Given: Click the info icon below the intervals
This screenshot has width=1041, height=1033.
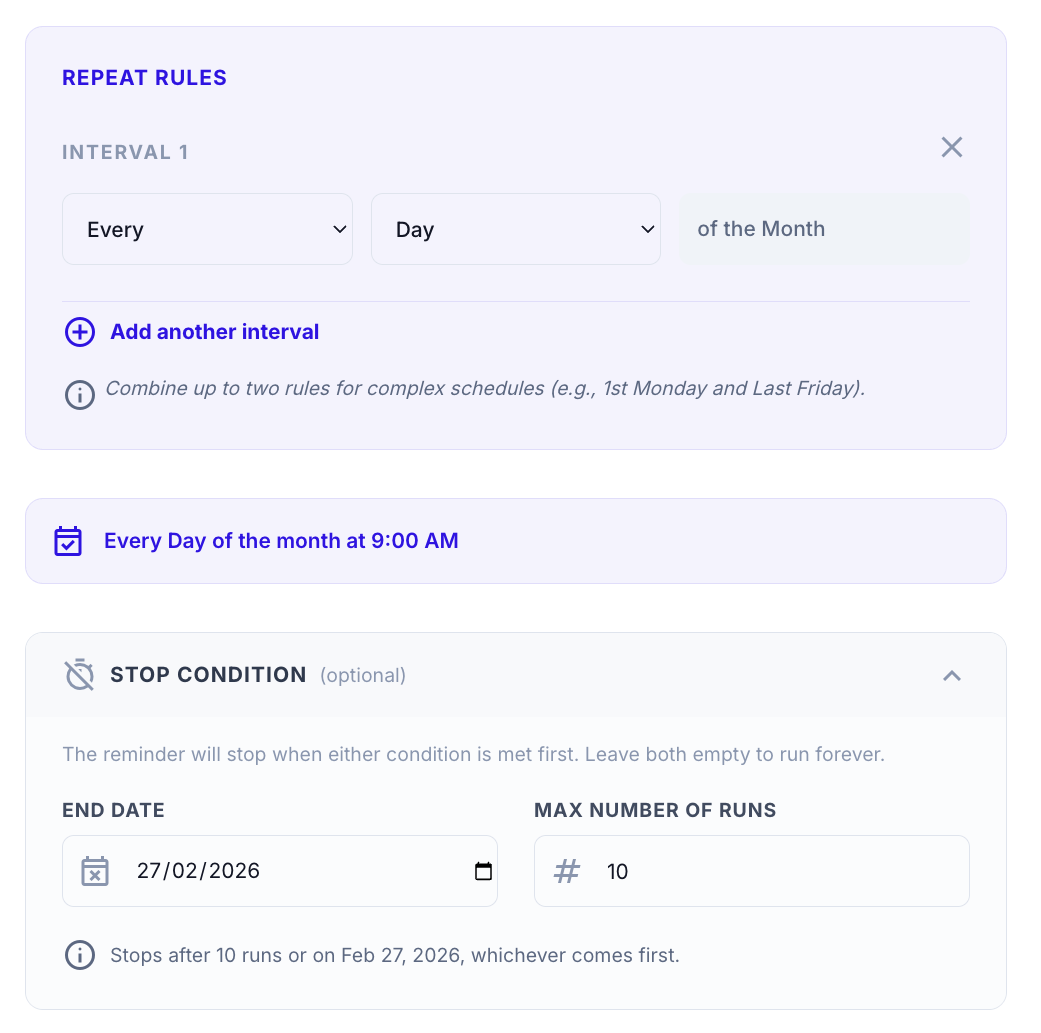Looking at the screenshot, I should [80, 395].
